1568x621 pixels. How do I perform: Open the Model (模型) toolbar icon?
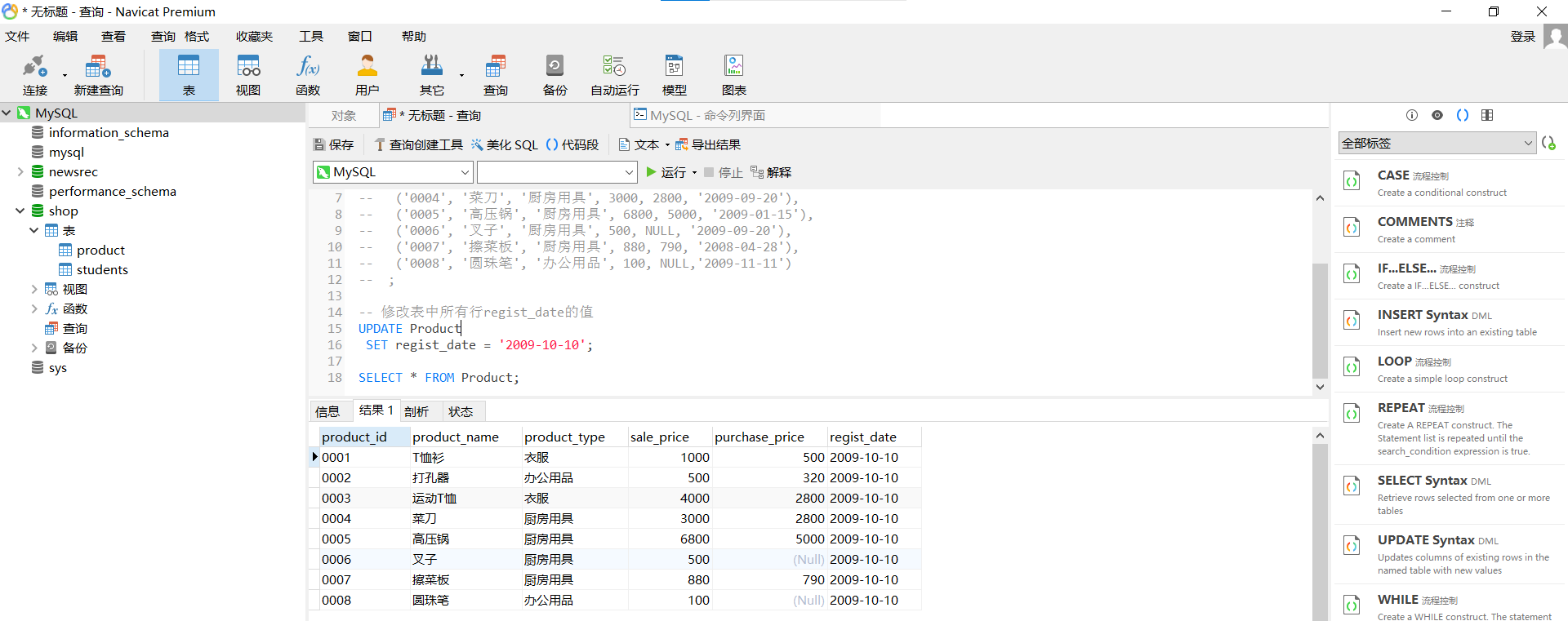click(x=674, y=75)
